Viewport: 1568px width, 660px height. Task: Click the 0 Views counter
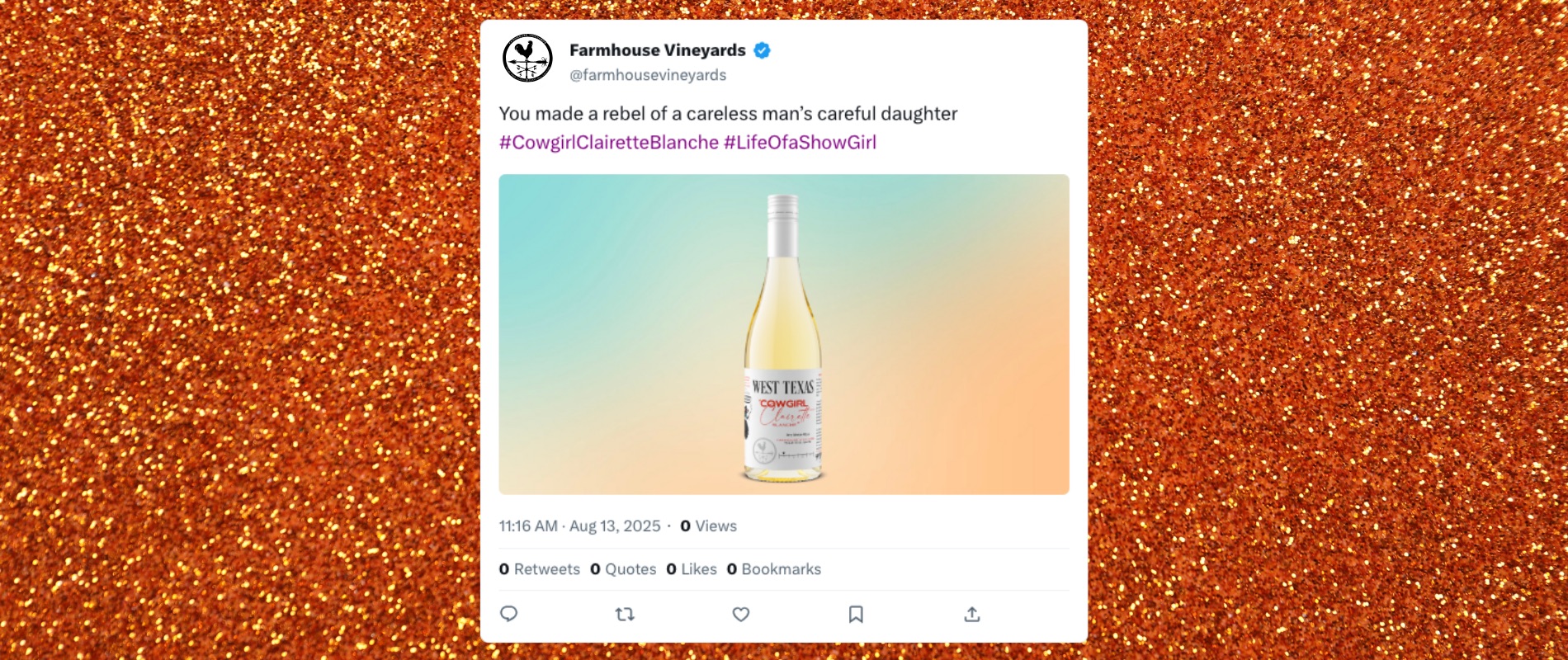pyautogui.click(x=708, y=526)
